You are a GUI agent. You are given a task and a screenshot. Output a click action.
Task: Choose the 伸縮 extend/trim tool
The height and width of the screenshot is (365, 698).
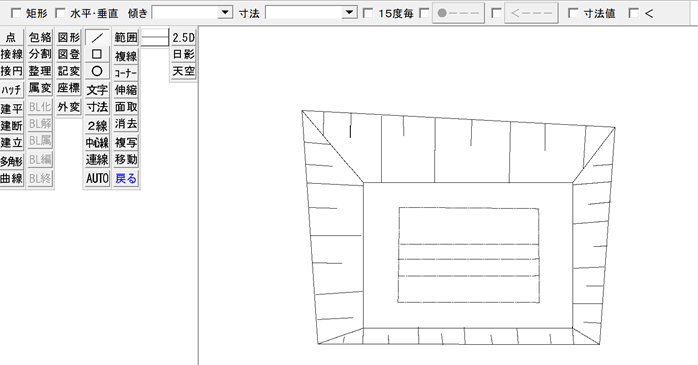pyautogui.click(x=126, y=90)
